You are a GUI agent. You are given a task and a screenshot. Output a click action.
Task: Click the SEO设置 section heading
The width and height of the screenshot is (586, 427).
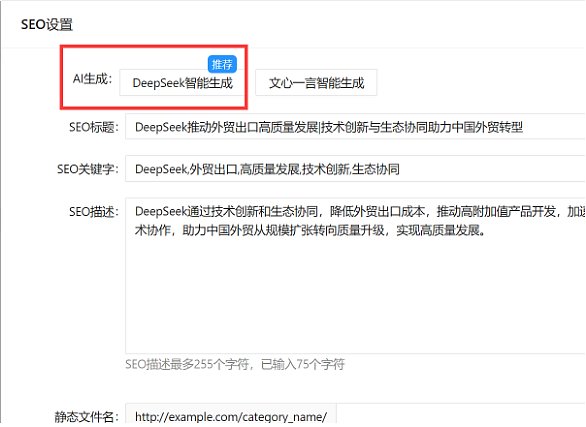click(47, 24)
